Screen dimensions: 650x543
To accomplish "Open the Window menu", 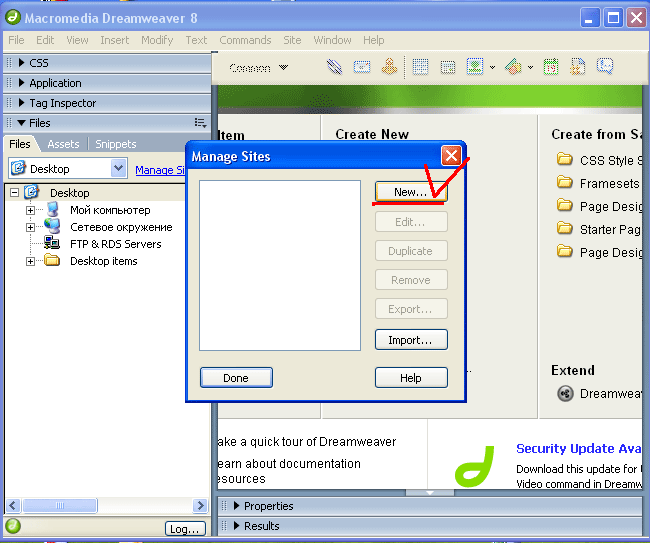I will point(332,40).
